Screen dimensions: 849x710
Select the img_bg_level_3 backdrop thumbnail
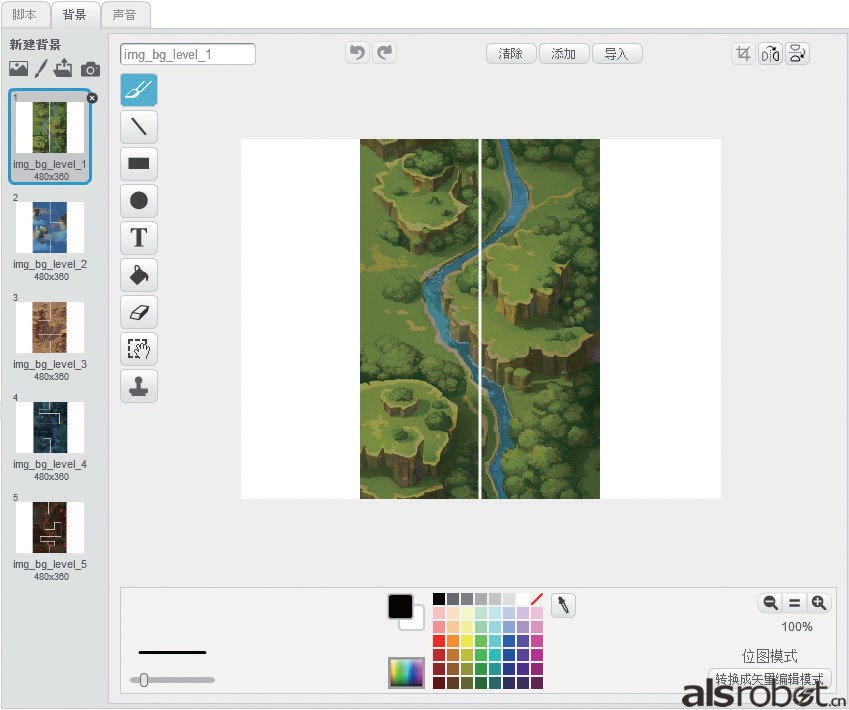click(50, 327)
